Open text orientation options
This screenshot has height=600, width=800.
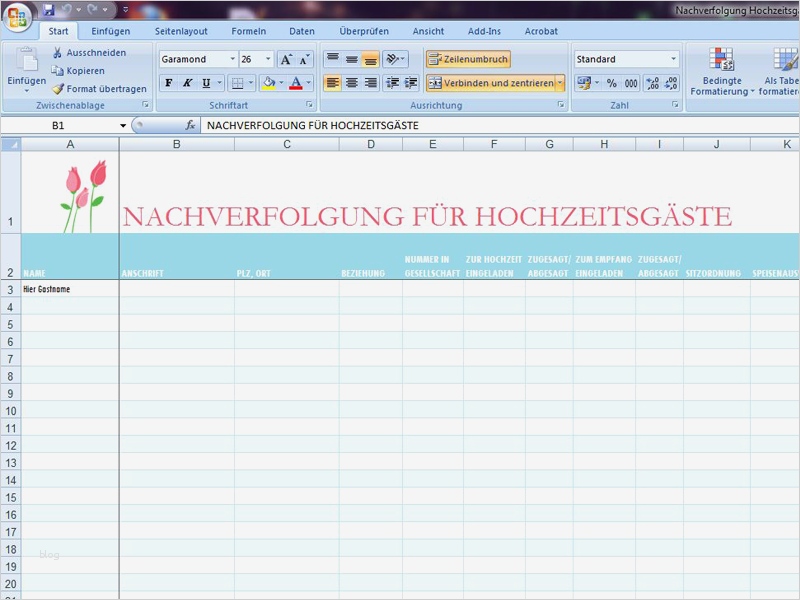tap(395, 59)
